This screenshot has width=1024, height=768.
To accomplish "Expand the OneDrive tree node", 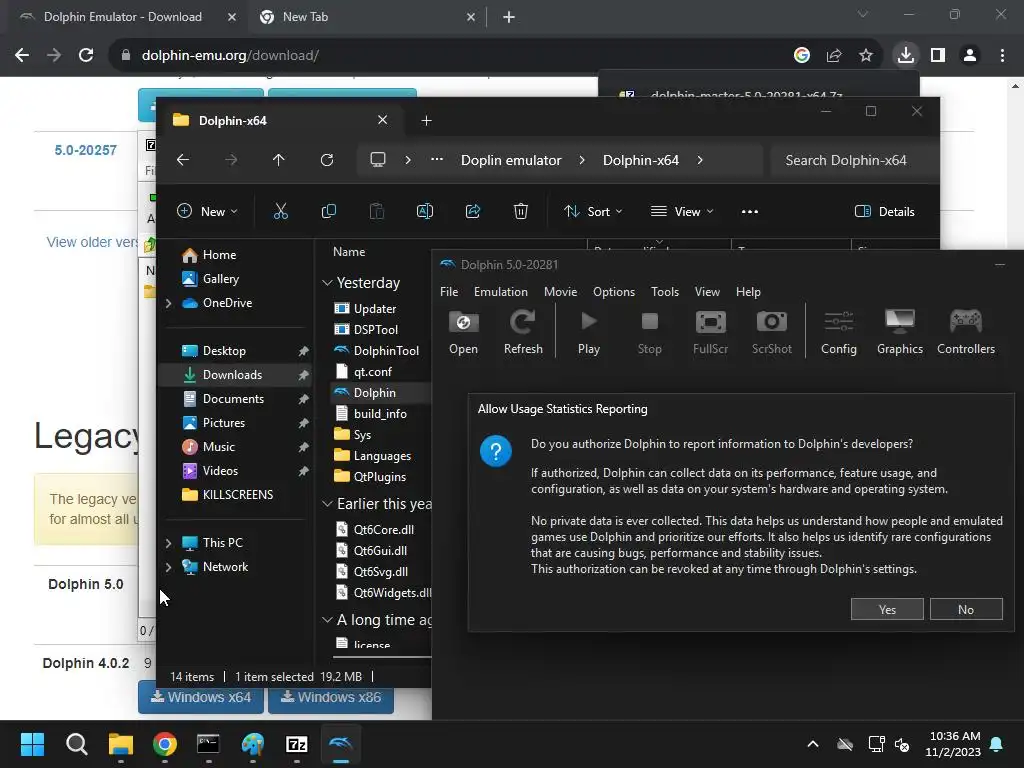I will (168, 303).
